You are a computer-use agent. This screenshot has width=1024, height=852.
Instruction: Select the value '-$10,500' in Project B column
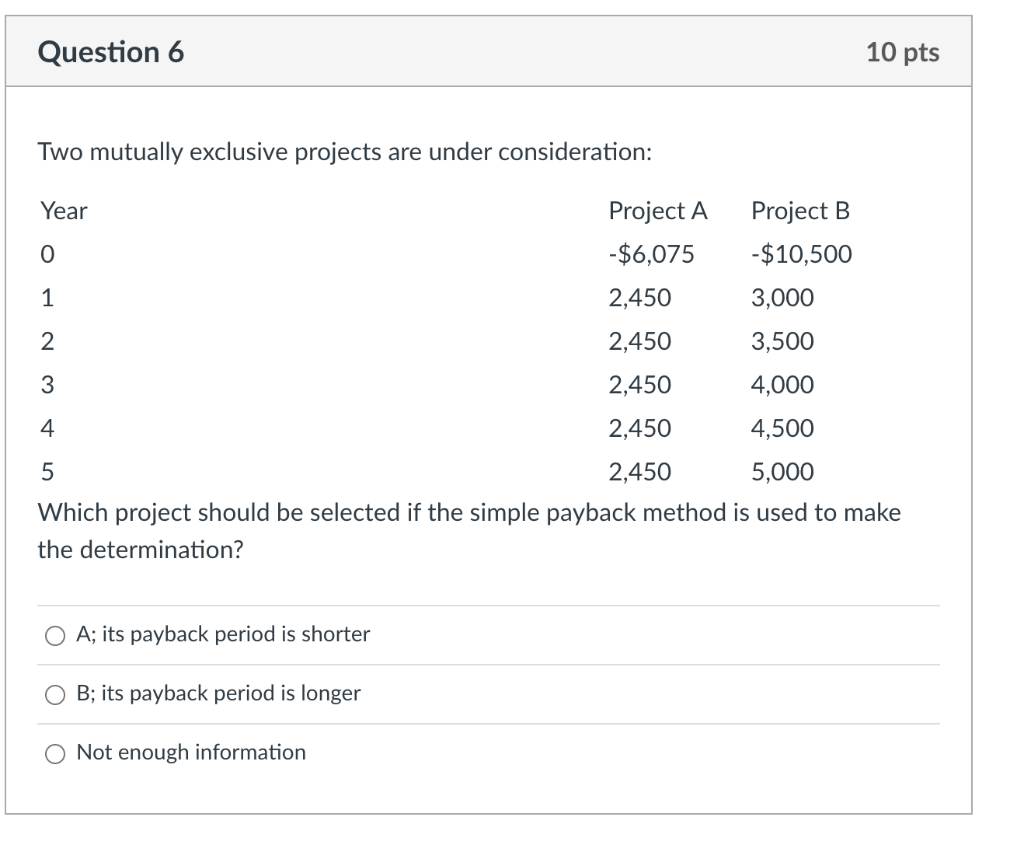tap(802, 254)
